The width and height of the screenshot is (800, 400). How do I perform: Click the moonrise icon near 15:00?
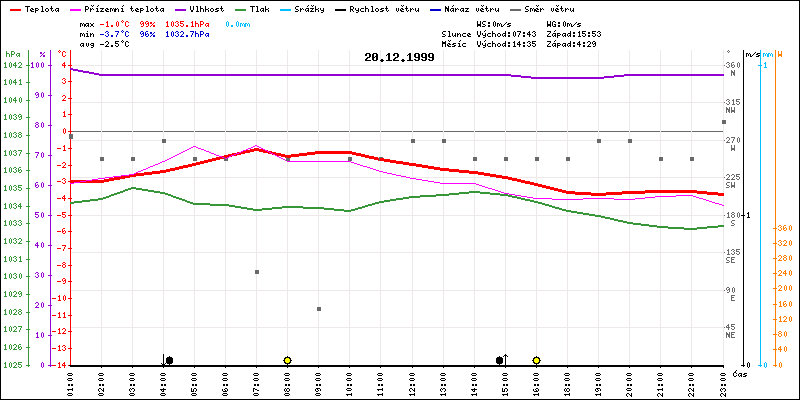point(502,360)
